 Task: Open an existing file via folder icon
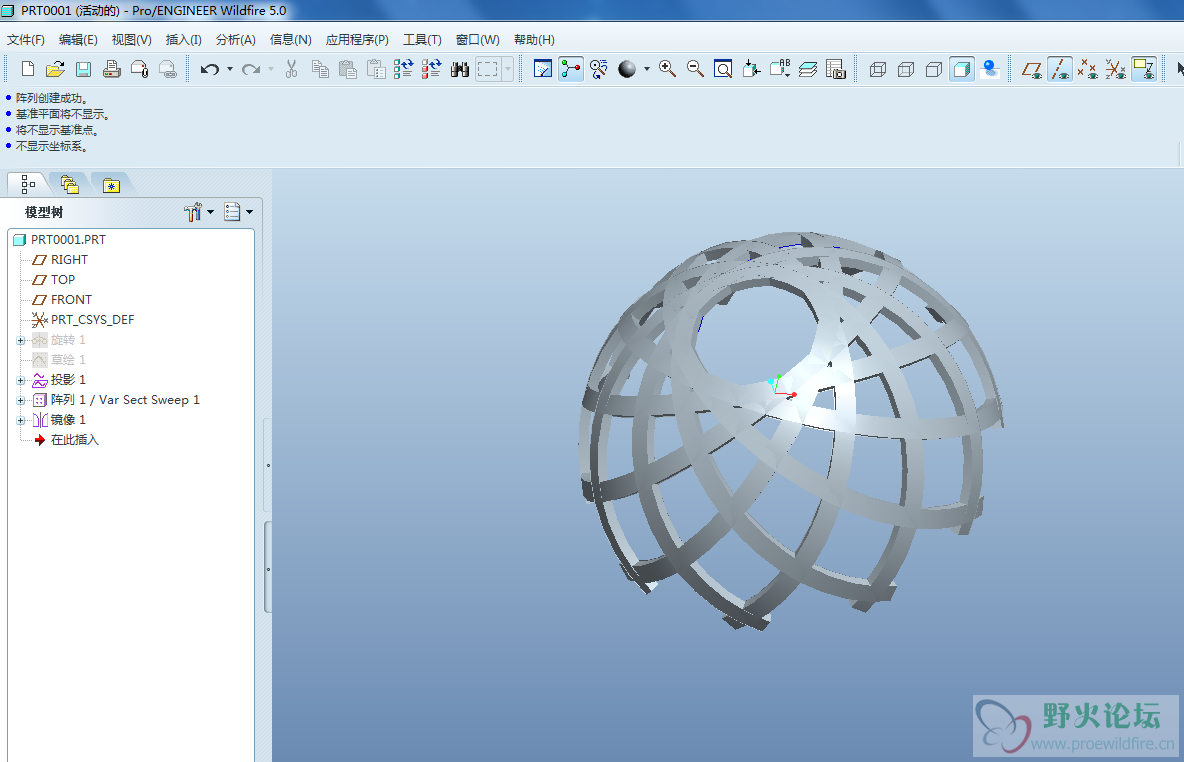tap(55, 69)
